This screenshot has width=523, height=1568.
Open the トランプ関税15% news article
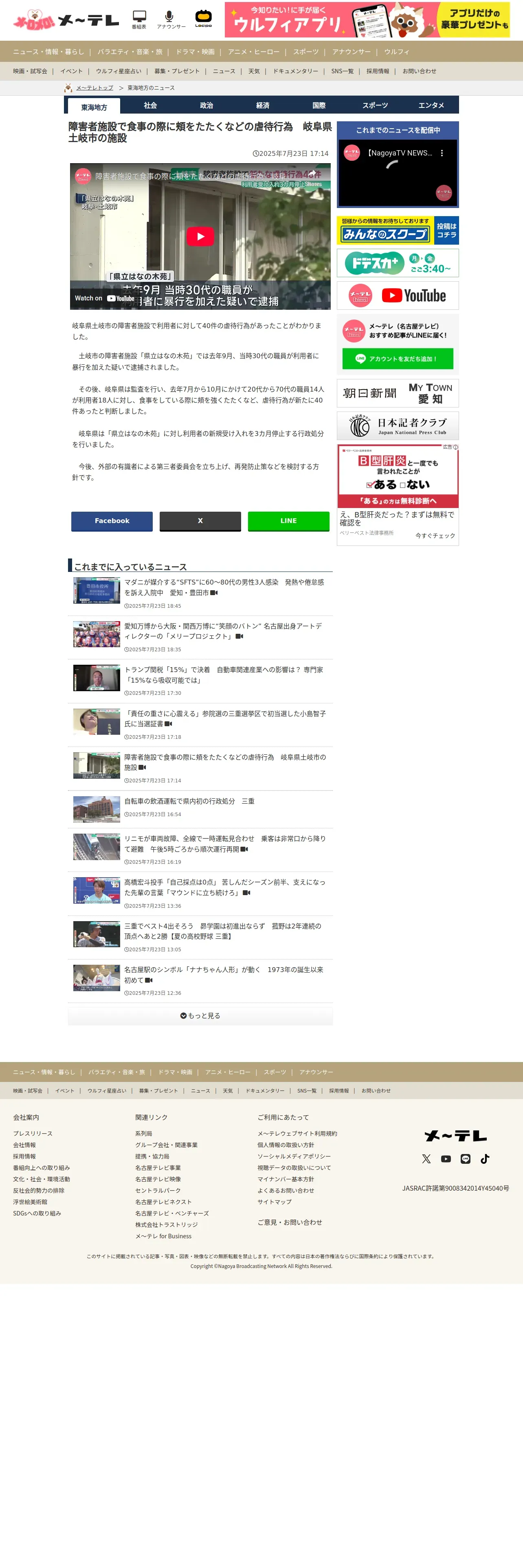[224, 675]
